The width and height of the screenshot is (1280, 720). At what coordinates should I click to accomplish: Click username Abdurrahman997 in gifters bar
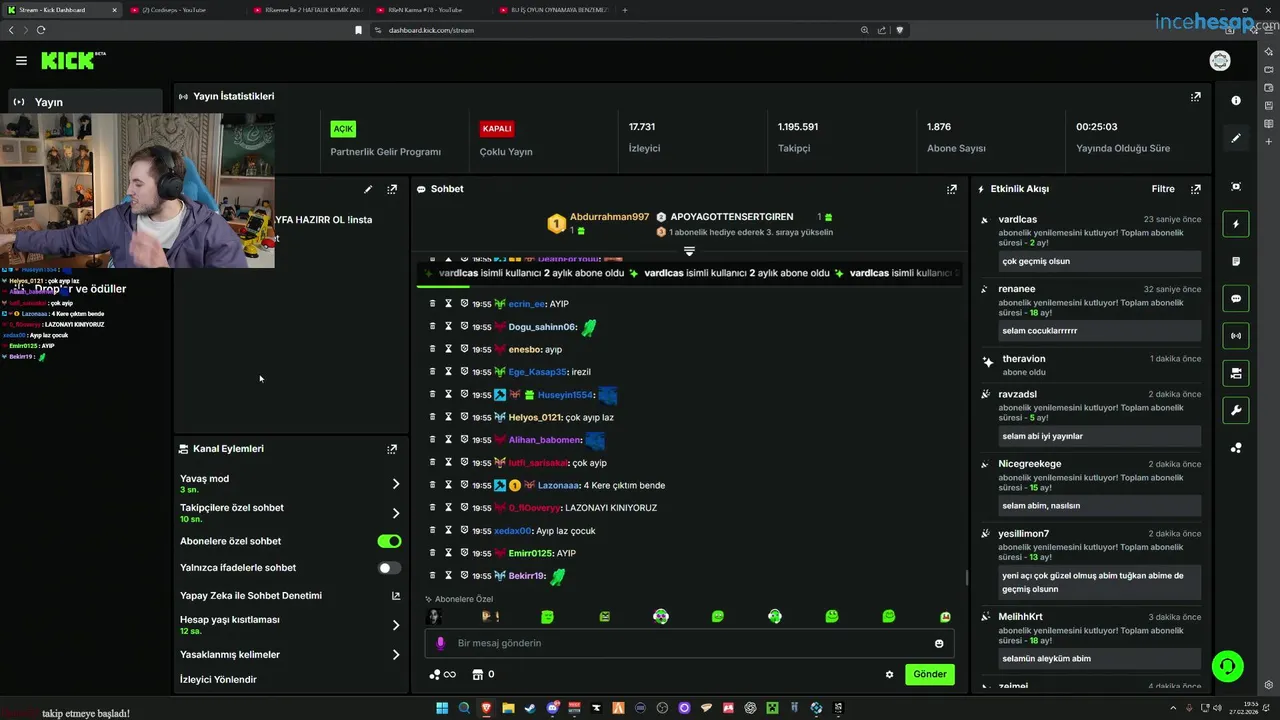coord(609,217)
